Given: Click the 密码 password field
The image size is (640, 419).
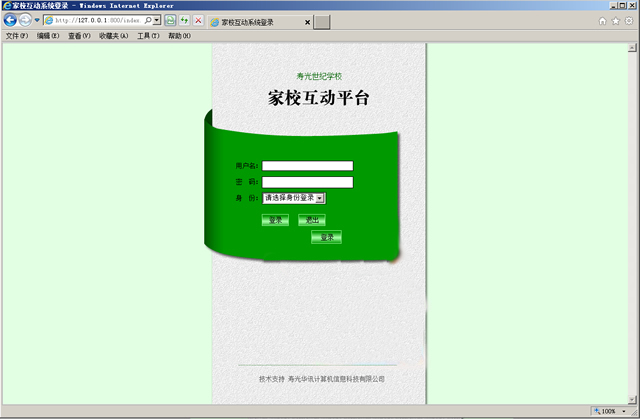Looking at the screenshot, I should pos(307,182).
